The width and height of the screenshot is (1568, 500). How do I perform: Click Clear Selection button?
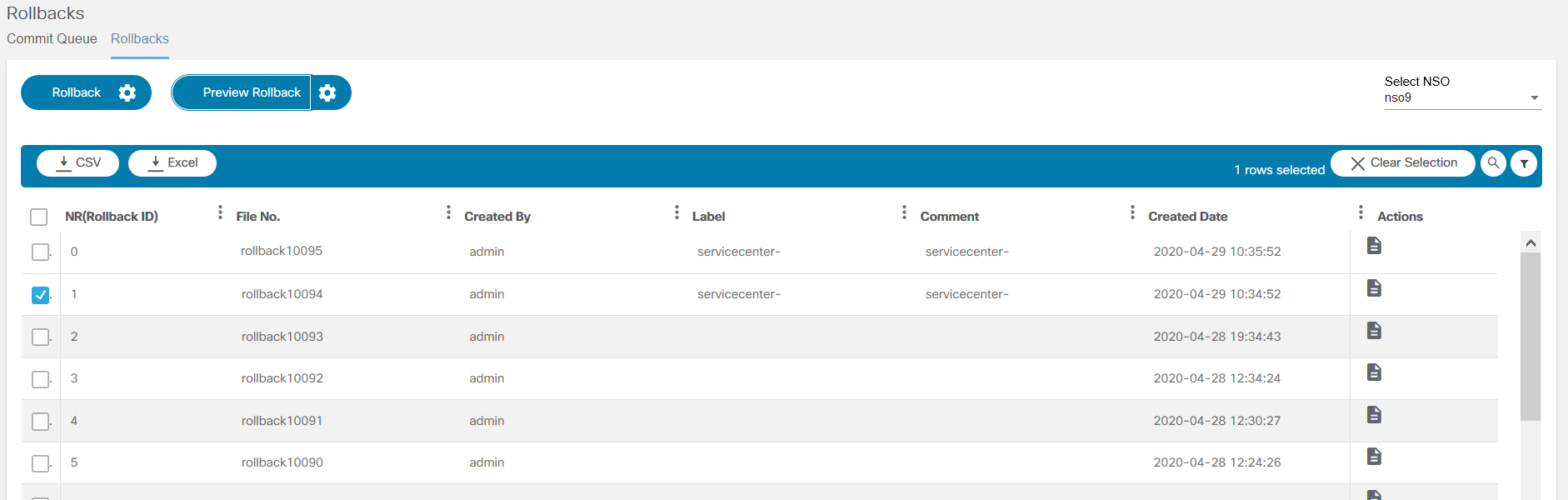click(1403, 162)
